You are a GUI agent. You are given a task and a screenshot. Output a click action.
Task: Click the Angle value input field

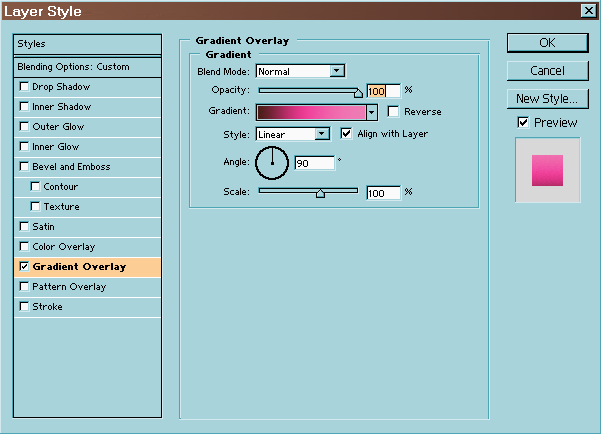coord(314,163)
